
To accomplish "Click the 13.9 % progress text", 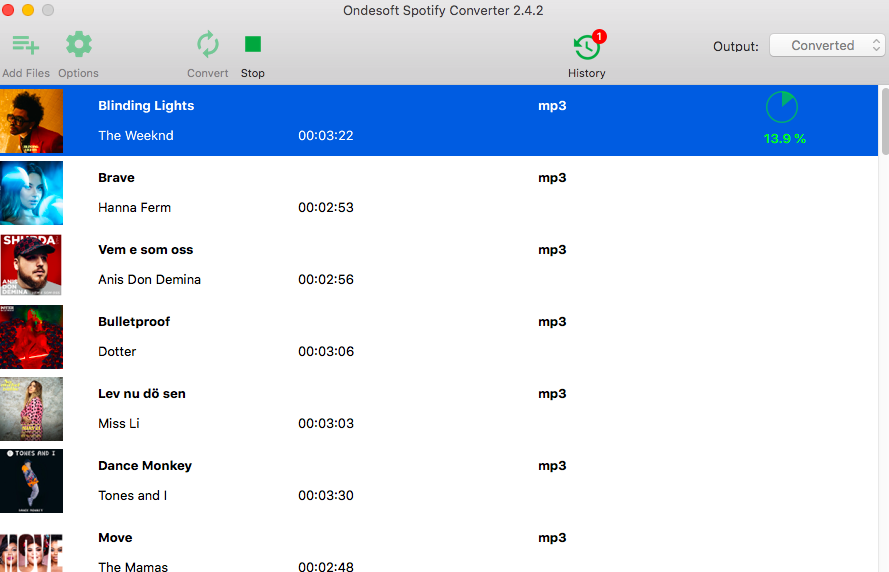I will pyautogui.click(x=785, y=139).
